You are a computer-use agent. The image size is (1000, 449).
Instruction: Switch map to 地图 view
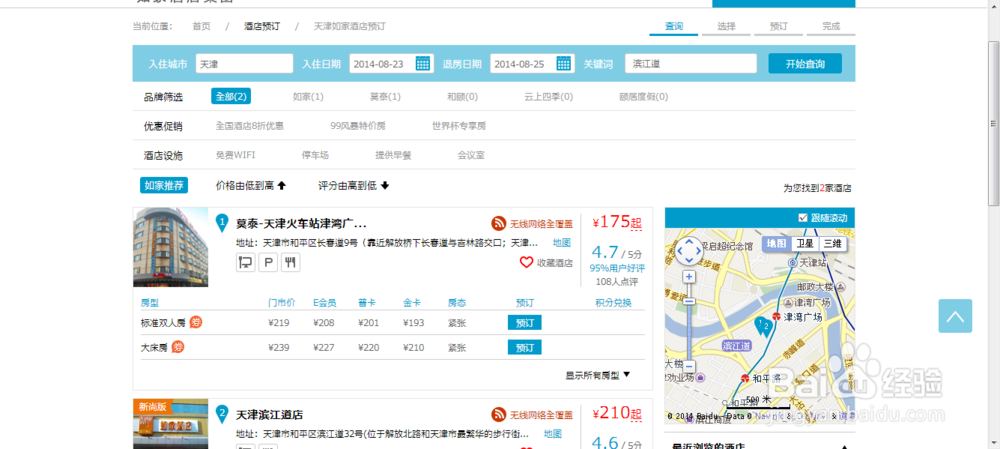777,244
